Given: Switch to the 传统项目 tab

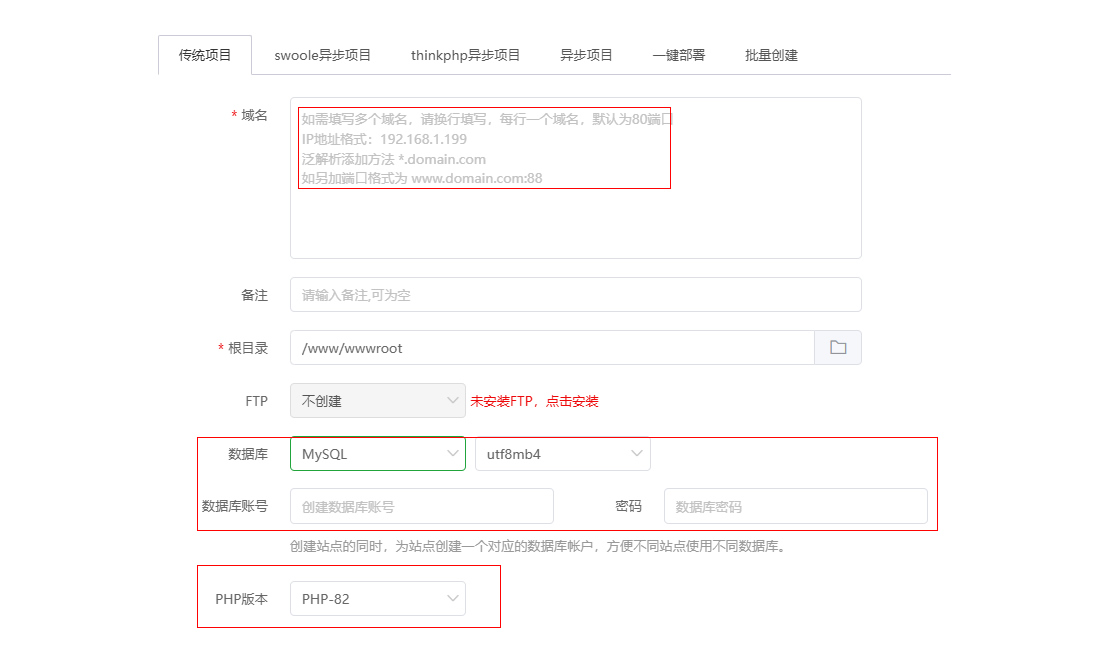Looking at the screenshot, I should 205,55.
